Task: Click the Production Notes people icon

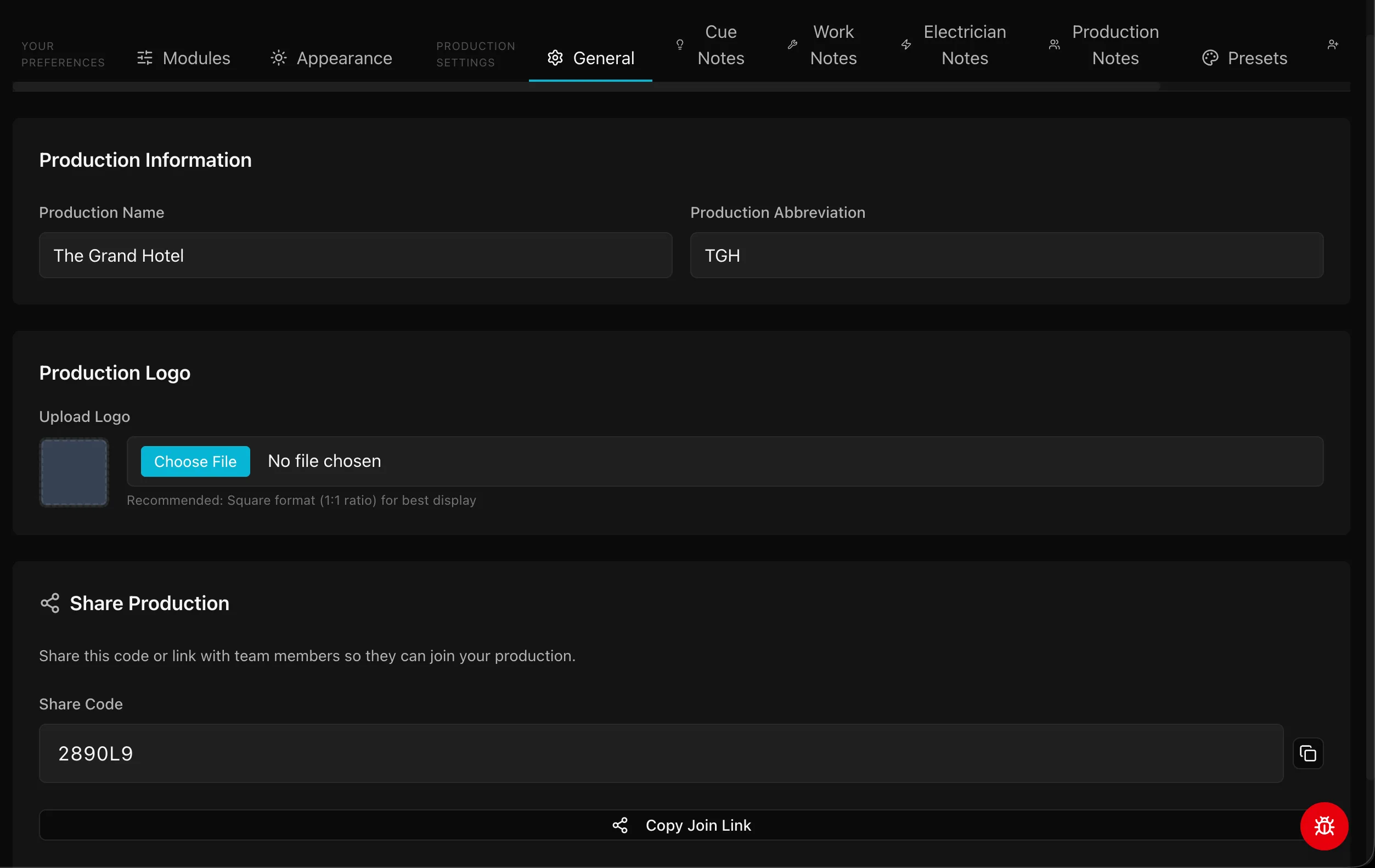Action: tap(1054, 44)
